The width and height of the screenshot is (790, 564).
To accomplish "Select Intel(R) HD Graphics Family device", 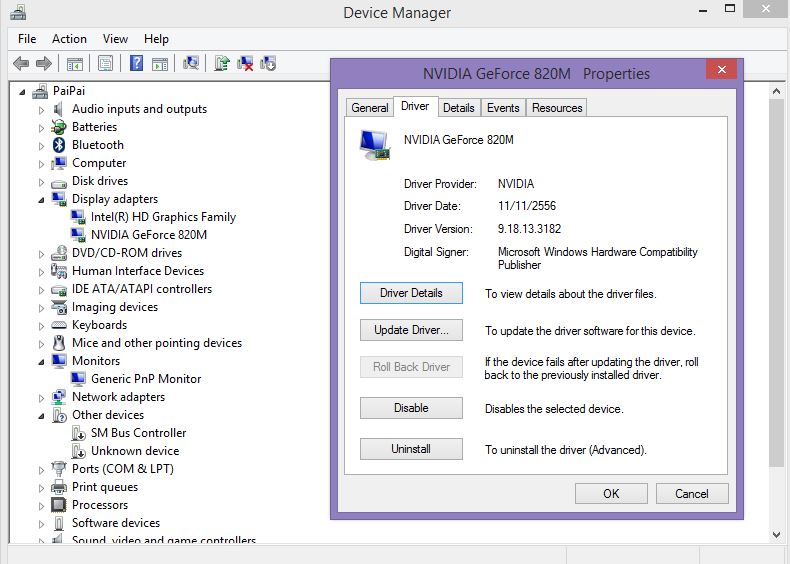I will pos(163,217).
